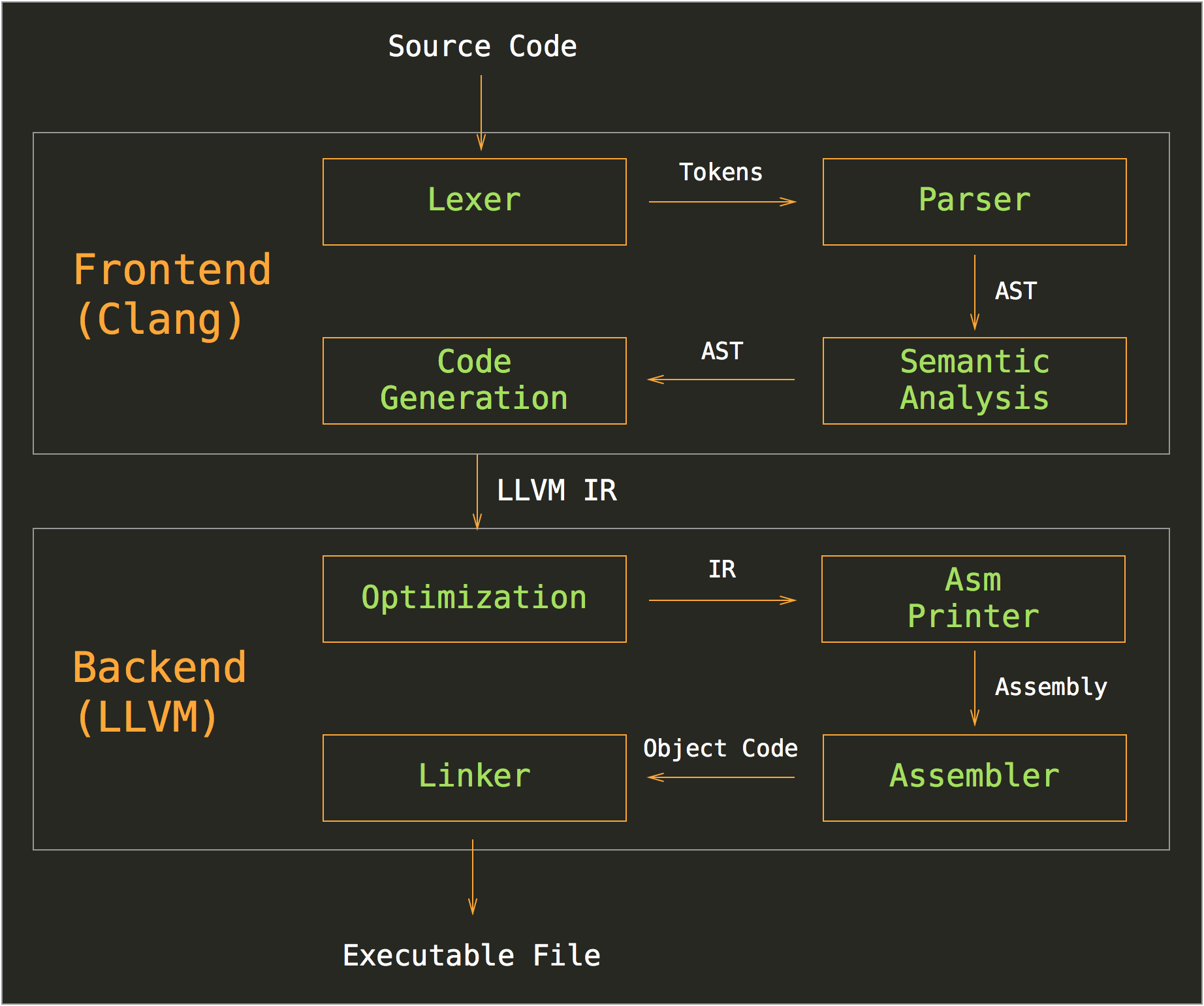Select the Code Generation node

474,380
